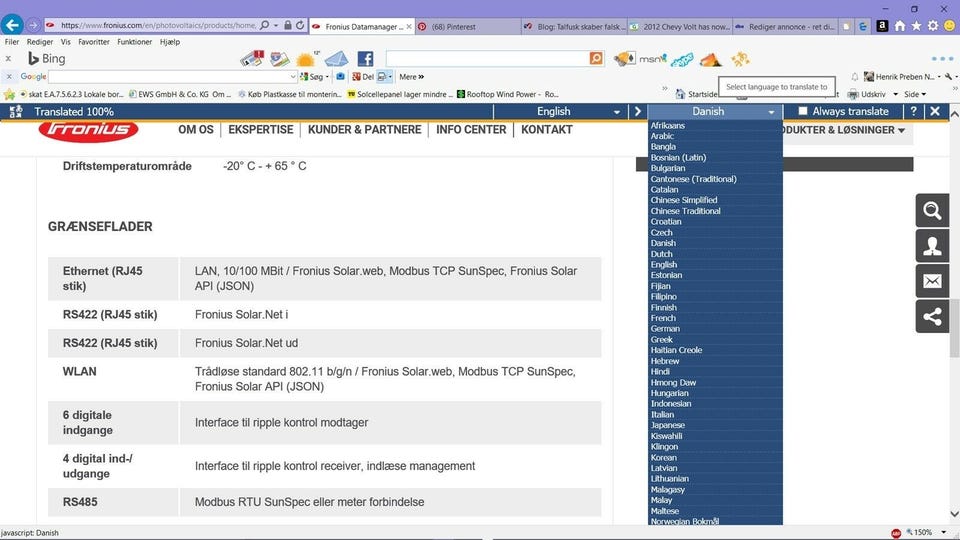This screenshot has height=540, width=960.
Task: Click the translator help question mark
Action: [x=913, y=111]
